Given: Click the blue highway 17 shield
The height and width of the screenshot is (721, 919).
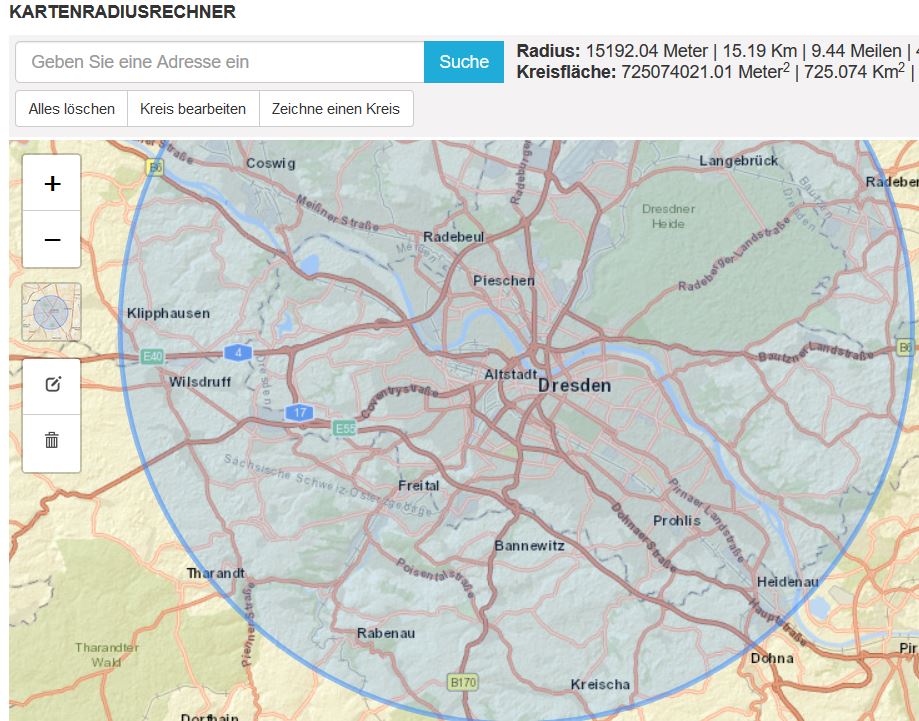Looking at the screenshot, I should (x=299, y=413).
